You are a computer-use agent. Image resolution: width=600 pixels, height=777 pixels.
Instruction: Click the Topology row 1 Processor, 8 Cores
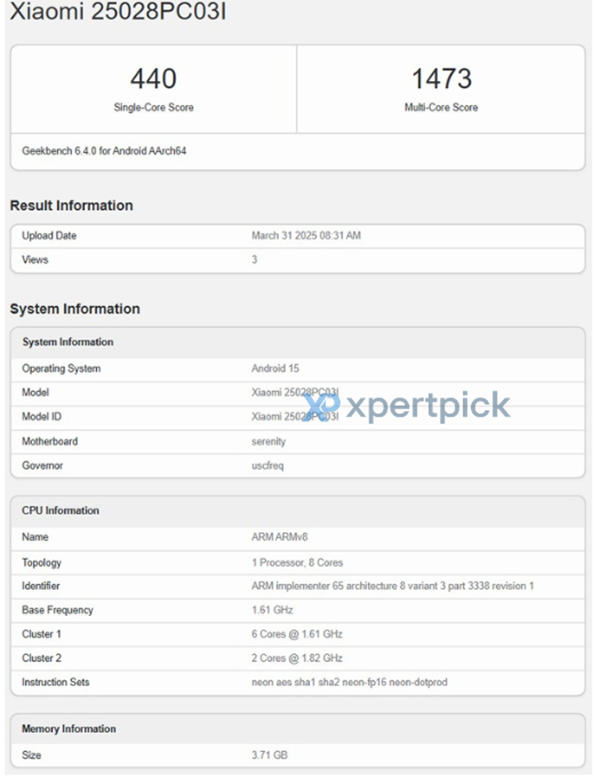[x=298, y=563]
